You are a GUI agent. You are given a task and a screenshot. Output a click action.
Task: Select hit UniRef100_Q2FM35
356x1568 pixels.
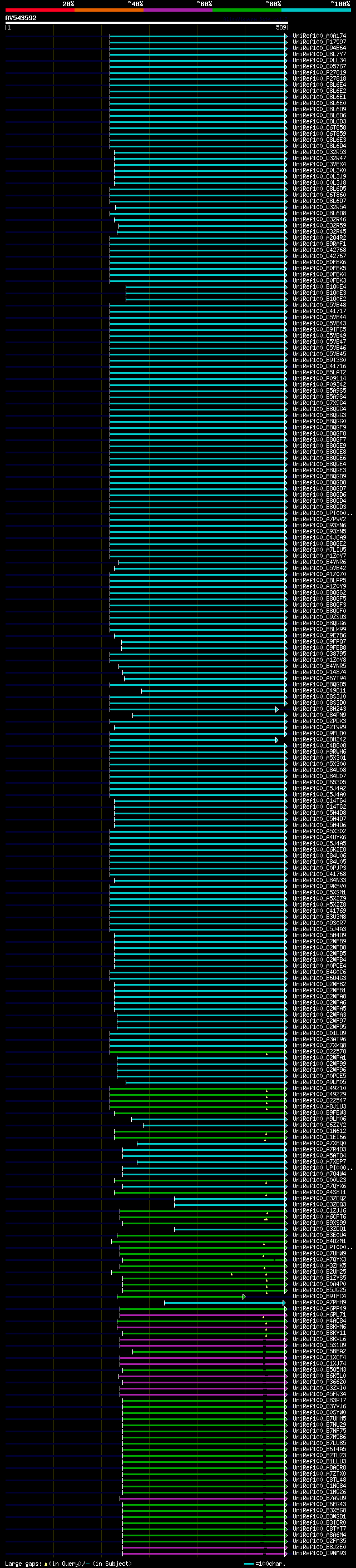(319, 1541)
